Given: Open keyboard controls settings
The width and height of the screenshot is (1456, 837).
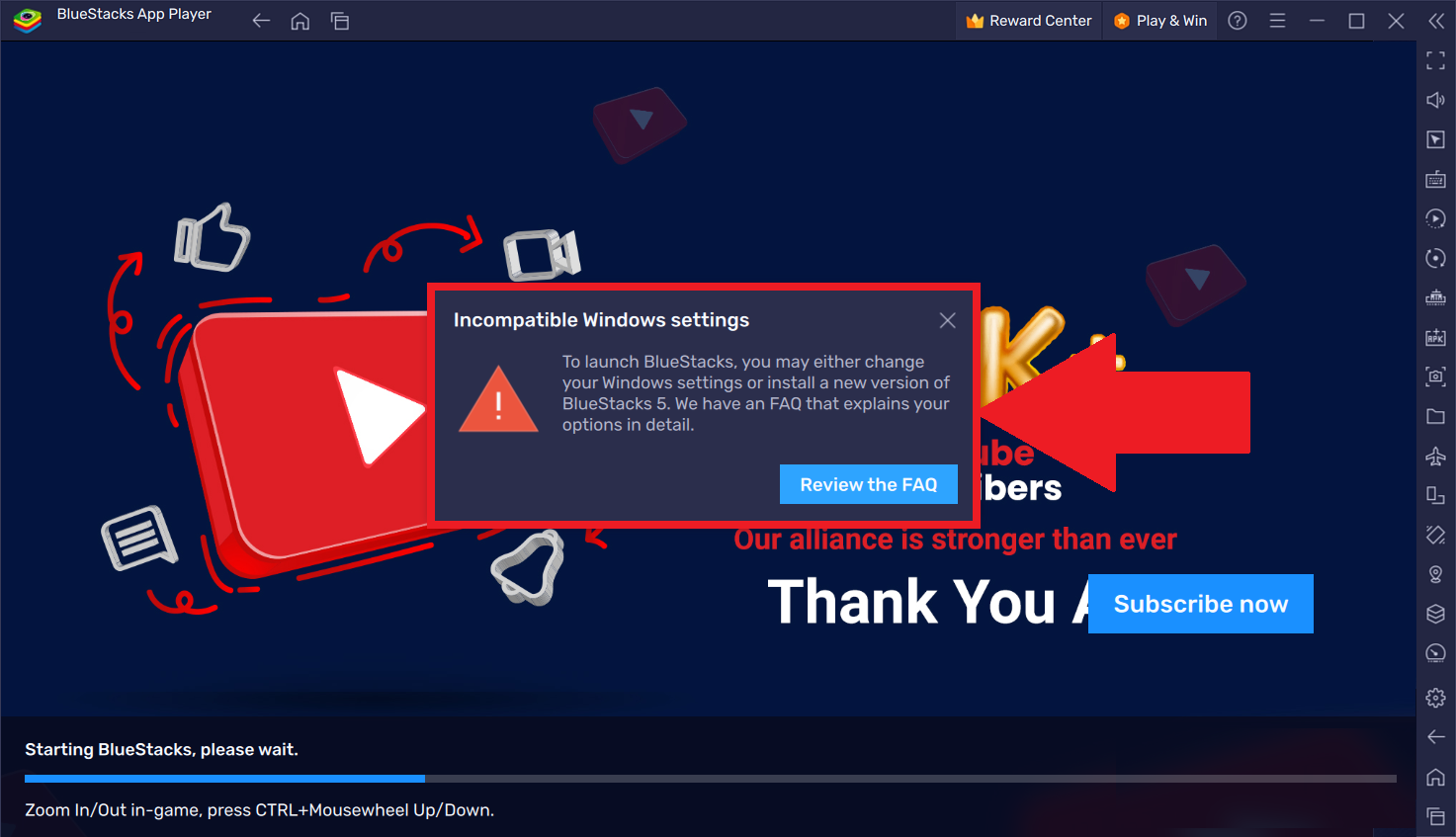Looking at the screenshot, I should (x=1435, y=179).
